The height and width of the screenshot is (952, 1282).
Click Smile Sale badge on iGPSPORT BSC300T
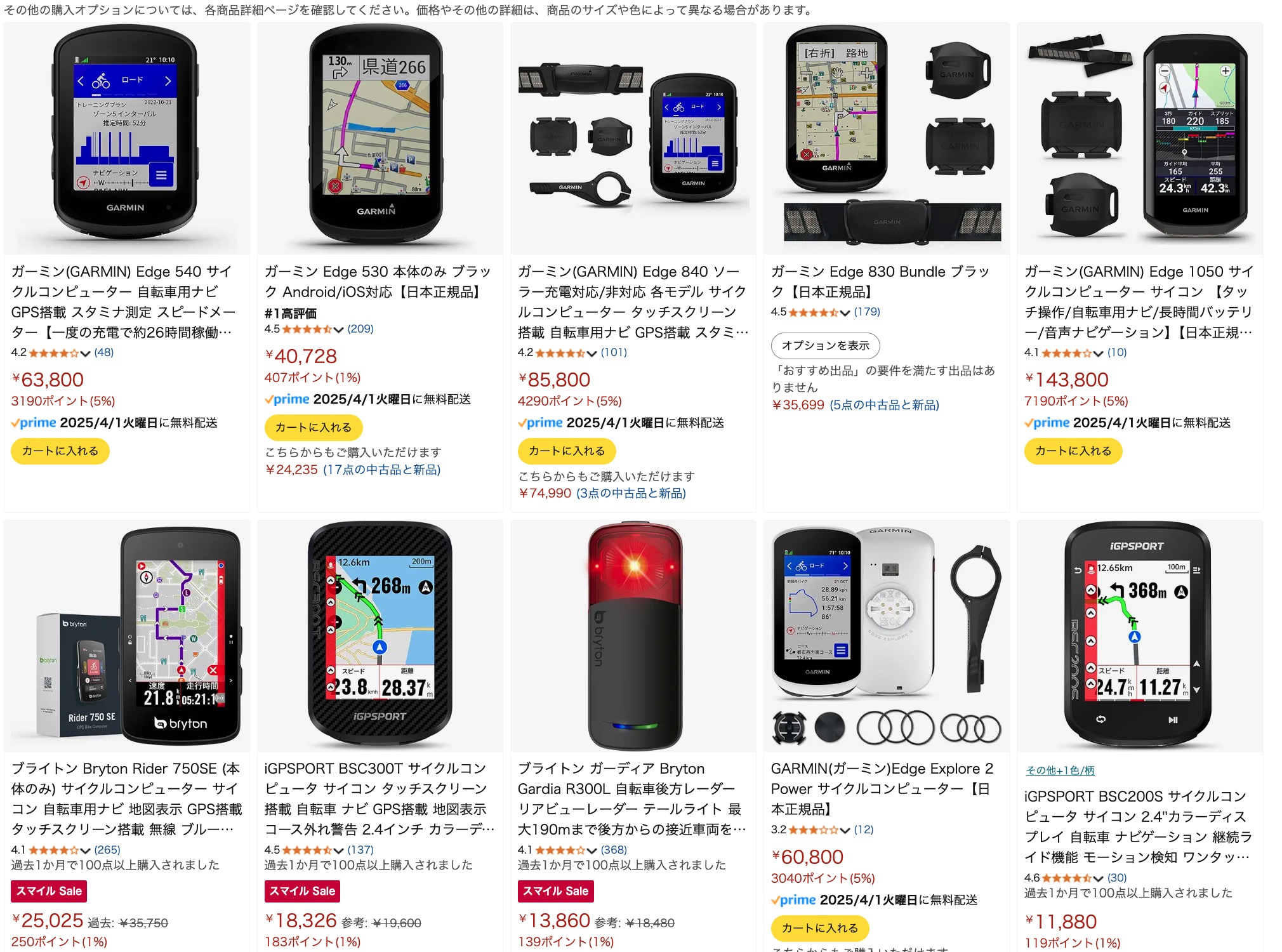coord(302,891)
